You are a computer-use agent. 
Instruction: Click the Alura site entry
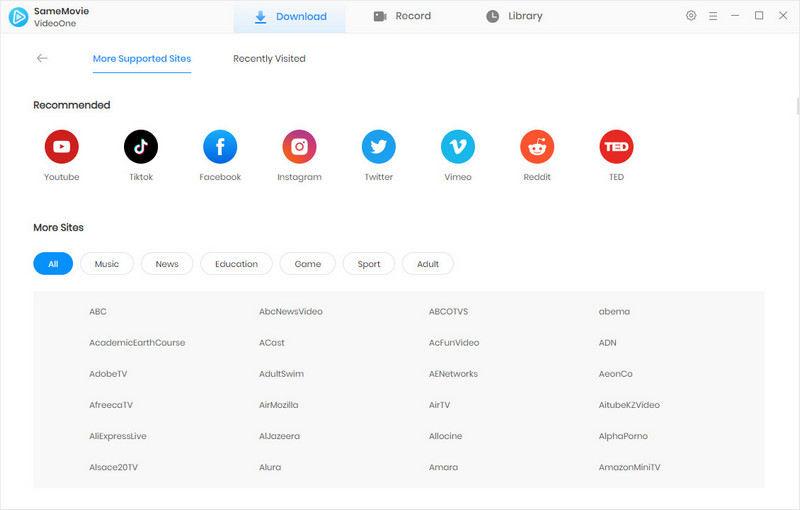click(x=270, y=467)
